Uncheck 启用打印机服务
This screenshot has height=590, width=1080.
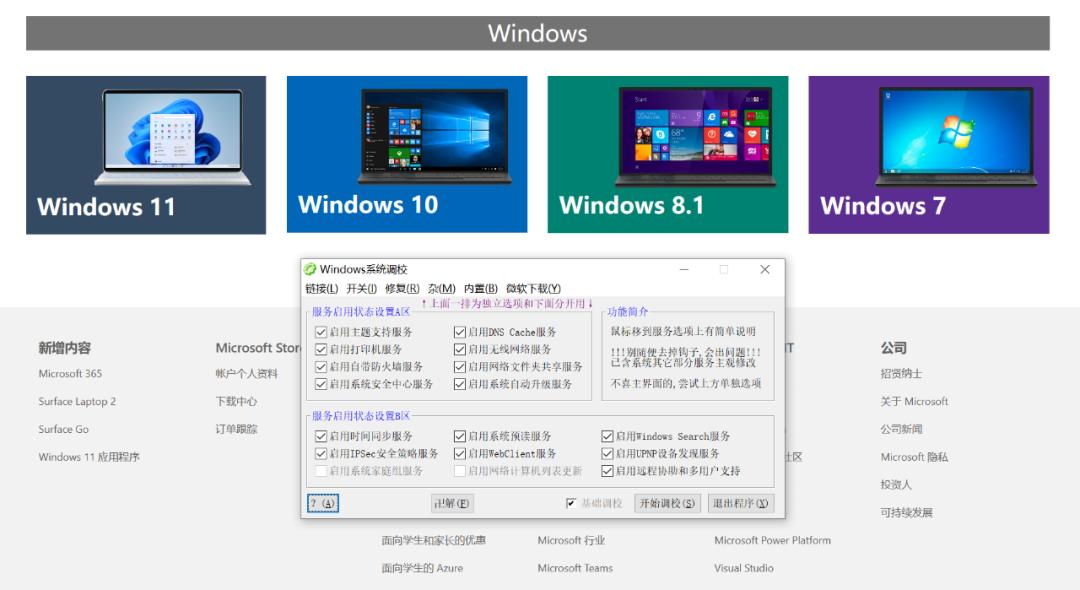(322, 349)
